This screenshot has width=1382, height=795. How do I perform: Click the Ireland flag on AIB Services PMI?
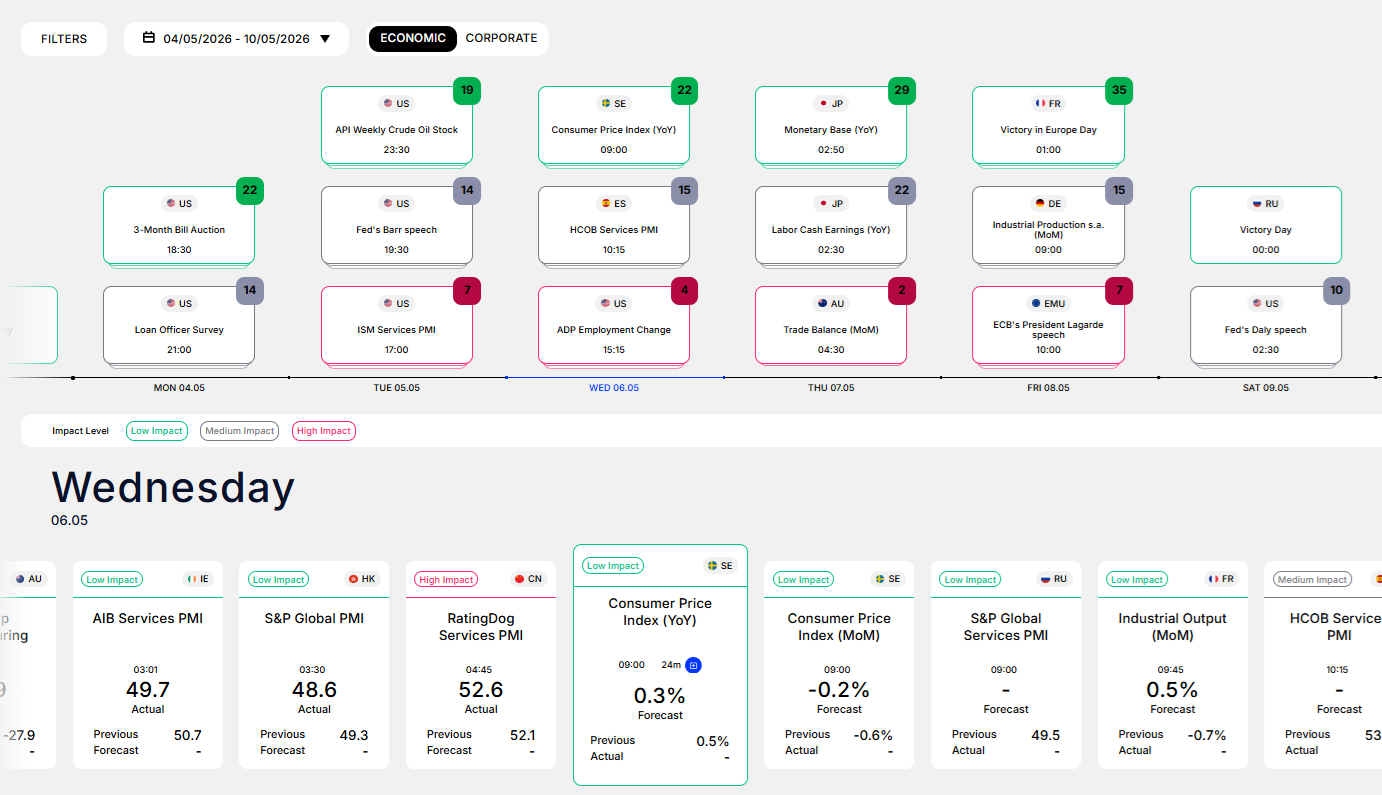pyautogui.click(x=191, y=579)
